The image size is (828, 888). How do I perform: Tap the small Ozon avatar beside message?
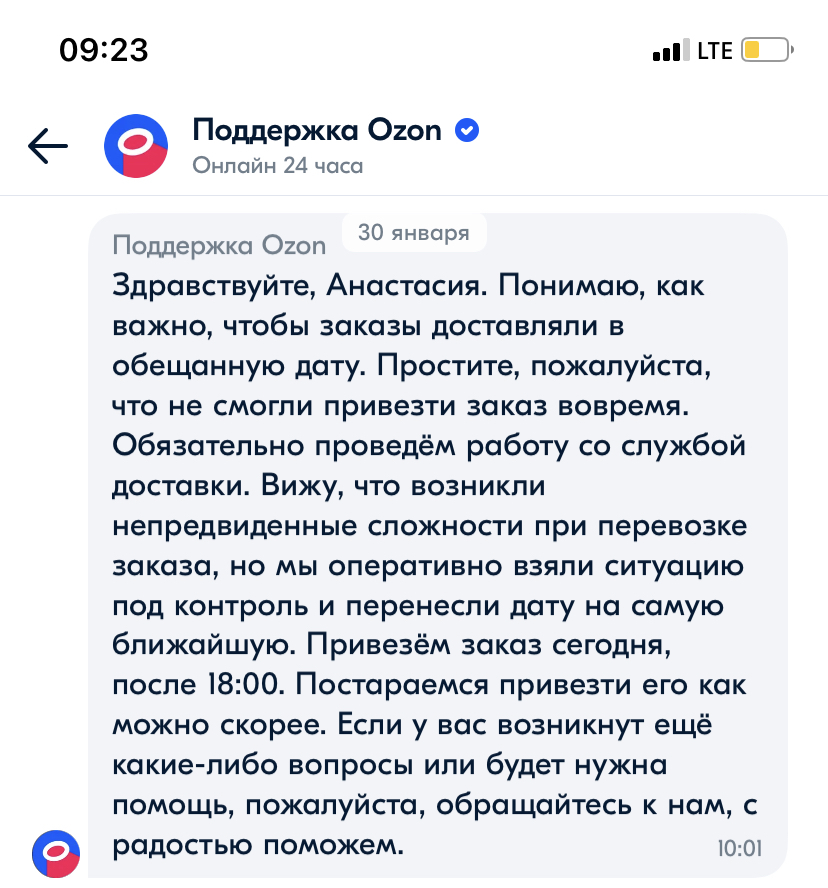tap(56, 853)
